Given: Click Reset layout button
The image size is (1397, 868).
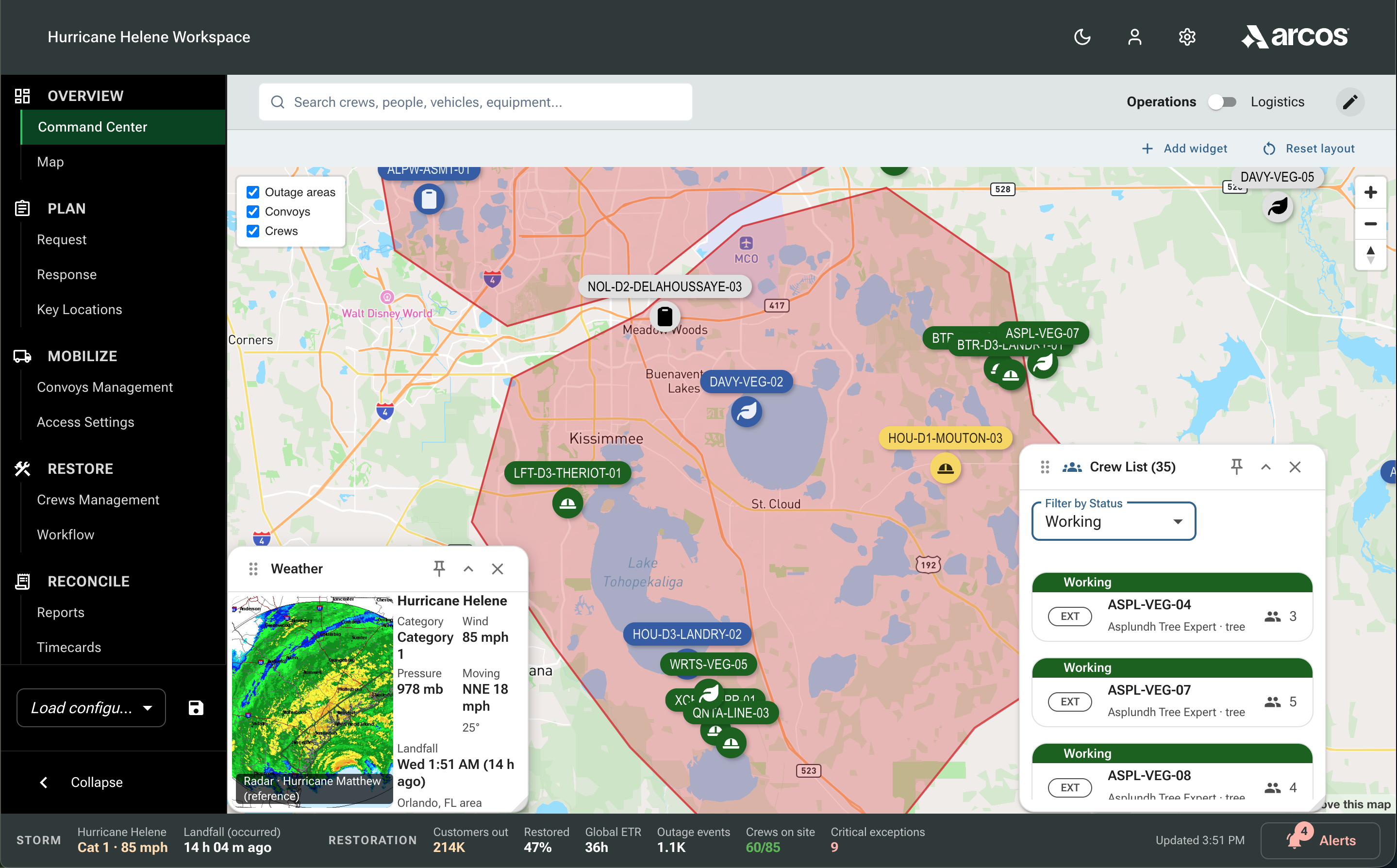Looking at the screenshot, I should click(1309, 149).
